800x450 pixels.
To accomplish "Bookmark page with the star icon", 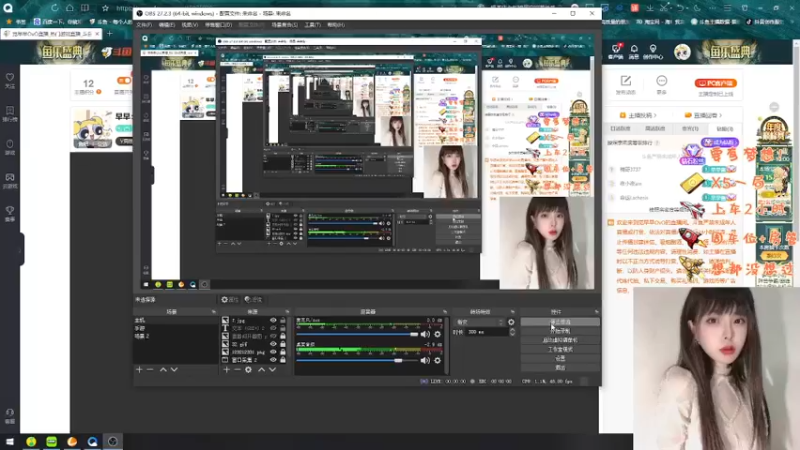I will pos(105,8).
